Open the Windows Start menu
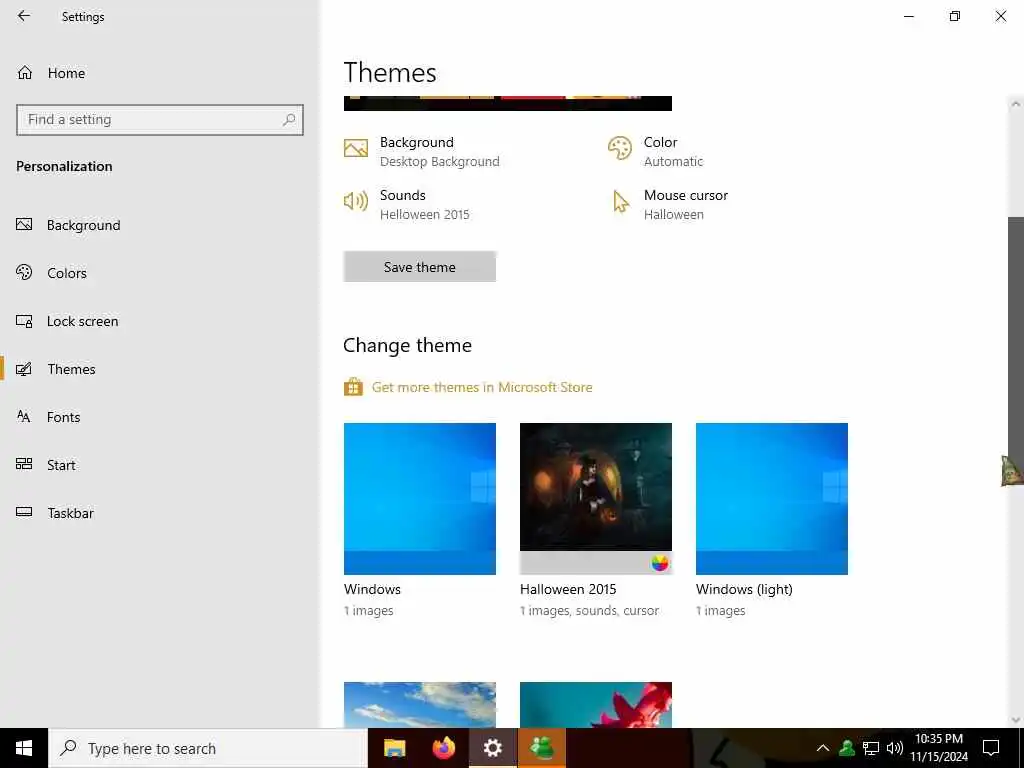The image size is (1024, 768). [x=24, y=748]
